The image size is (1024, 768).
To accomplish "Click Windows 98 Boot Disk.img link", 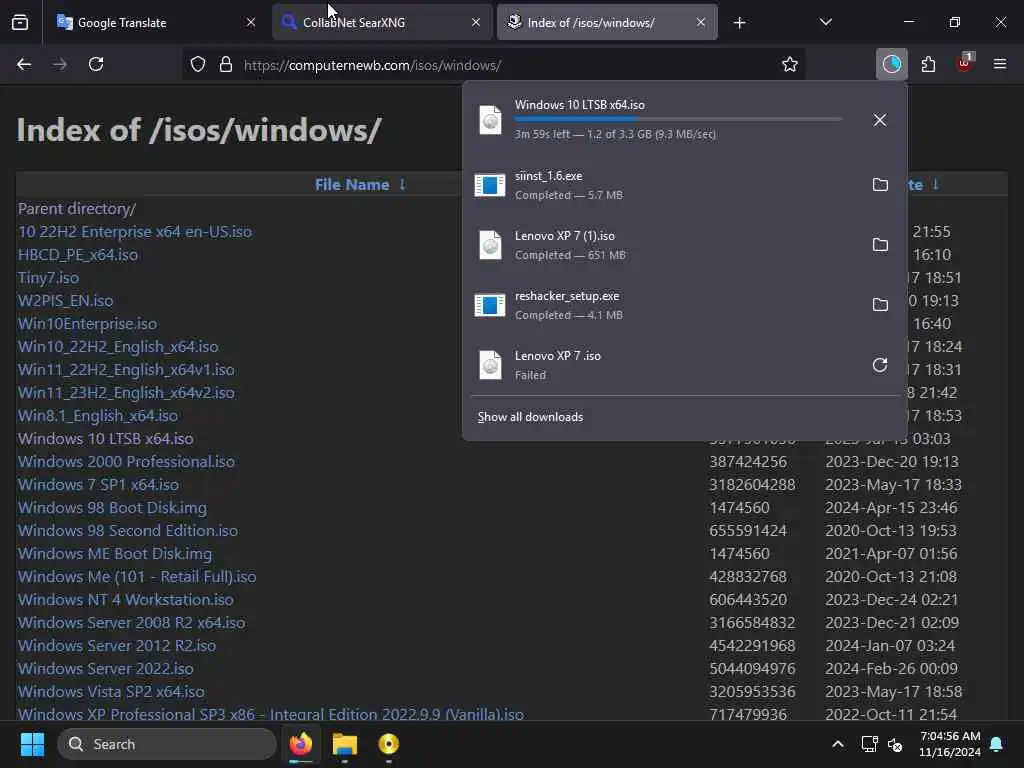I will 112,507.
